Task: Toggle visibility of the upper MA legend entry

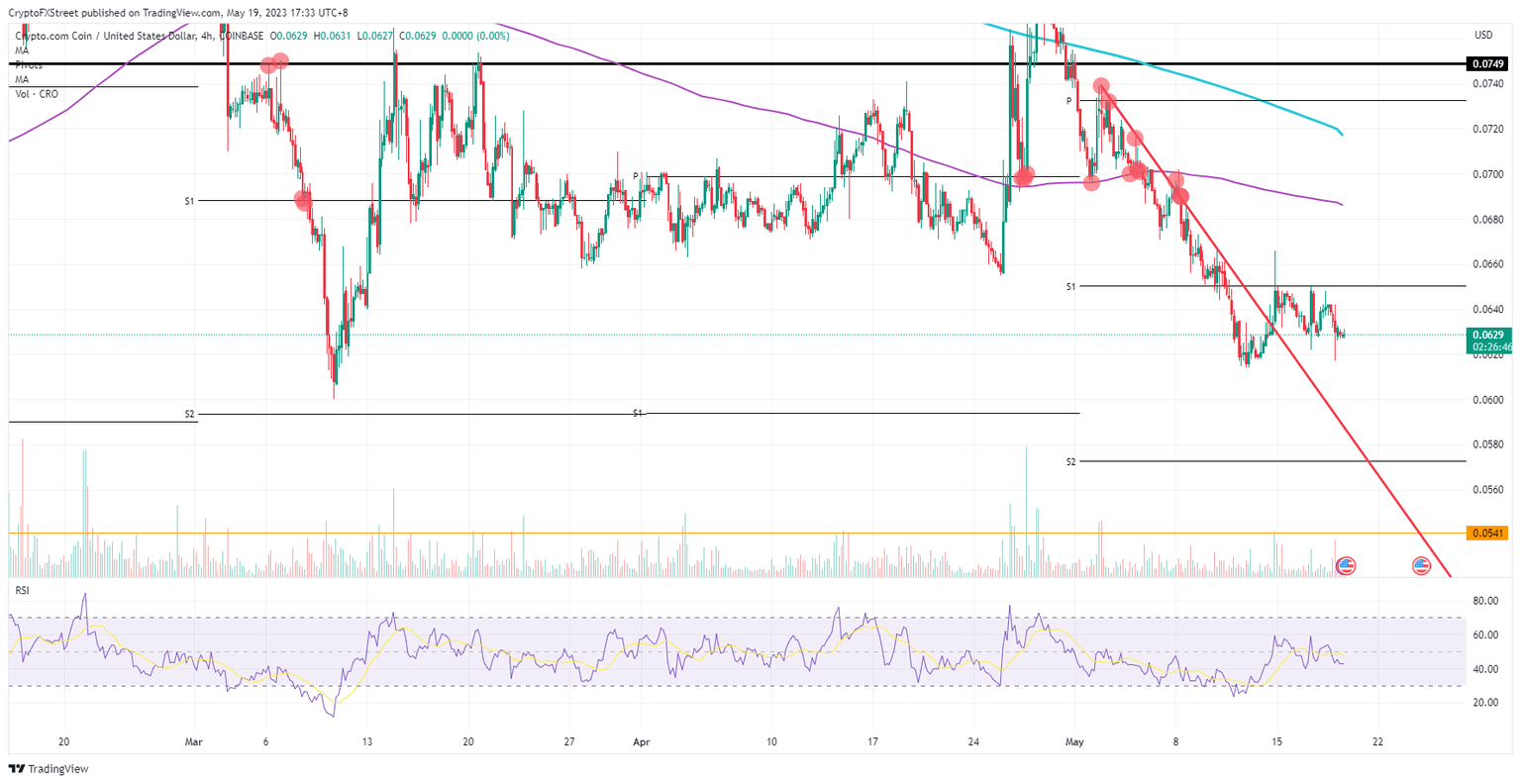Action: click(20, 49)
